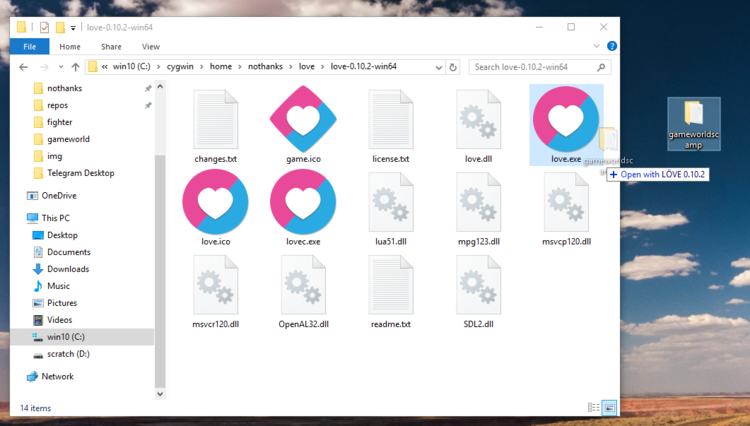
Task: Refresh the current folder view
Action: click(x=452, y=67)
